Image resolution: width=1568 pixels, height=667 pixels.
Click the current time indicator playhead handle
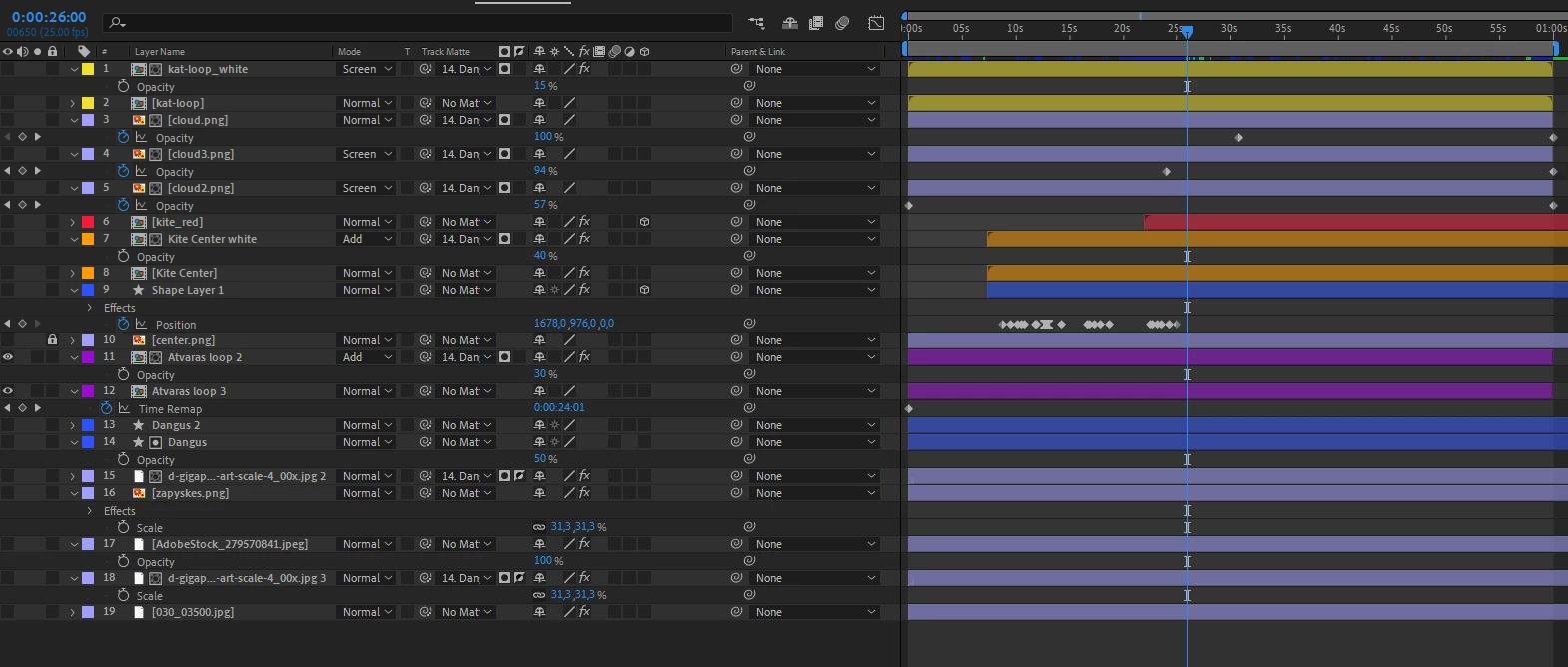point(1187,32)
